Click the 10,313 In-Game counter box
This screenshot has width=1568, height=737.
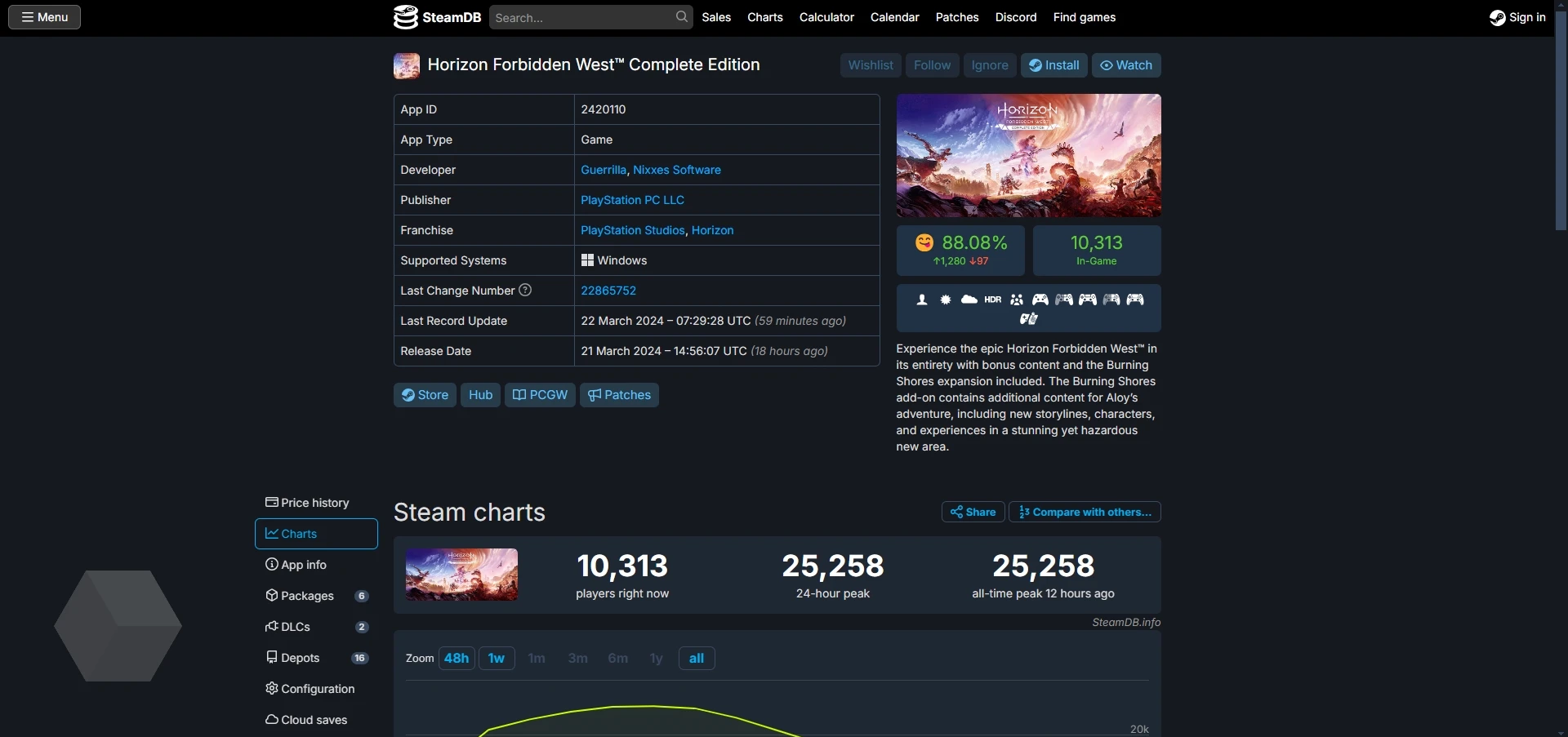[1096, 251]
